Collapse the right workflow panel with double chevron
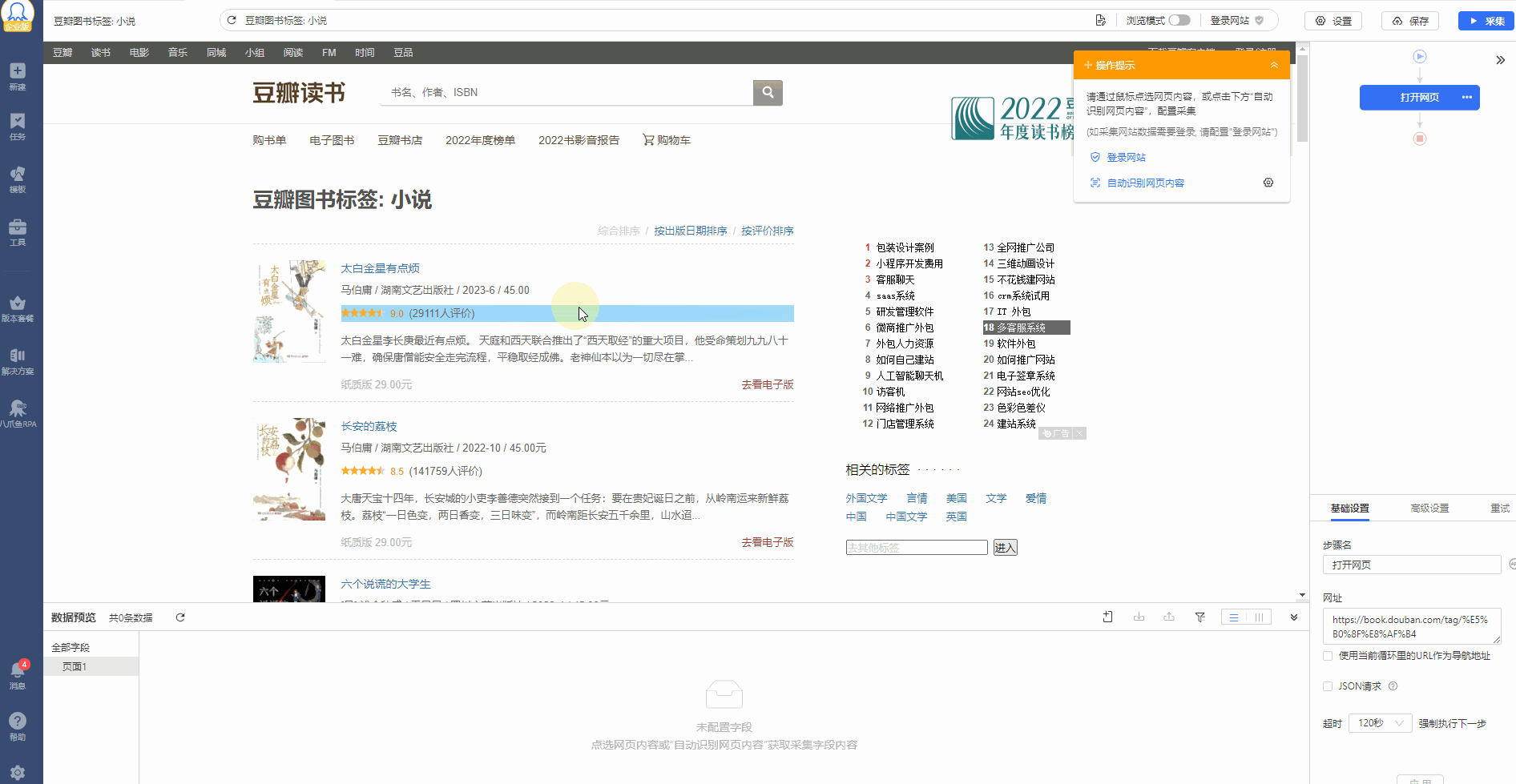1516x784 pixels. point(1500,60)
